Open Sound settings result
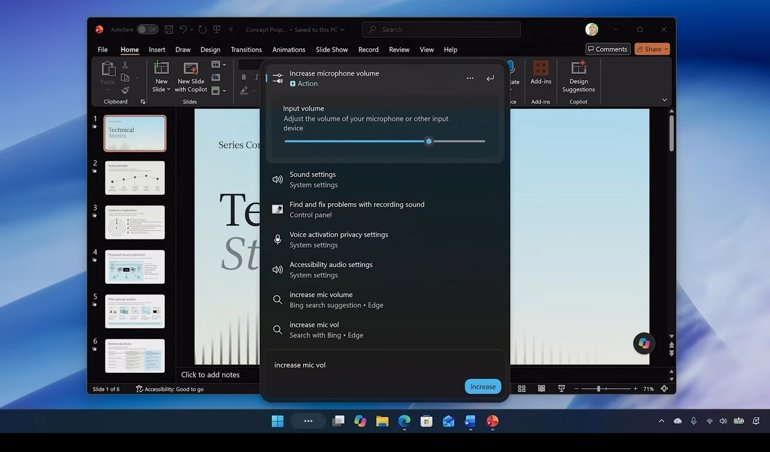This screenshot has height=452, width=770. coord(384,179)
